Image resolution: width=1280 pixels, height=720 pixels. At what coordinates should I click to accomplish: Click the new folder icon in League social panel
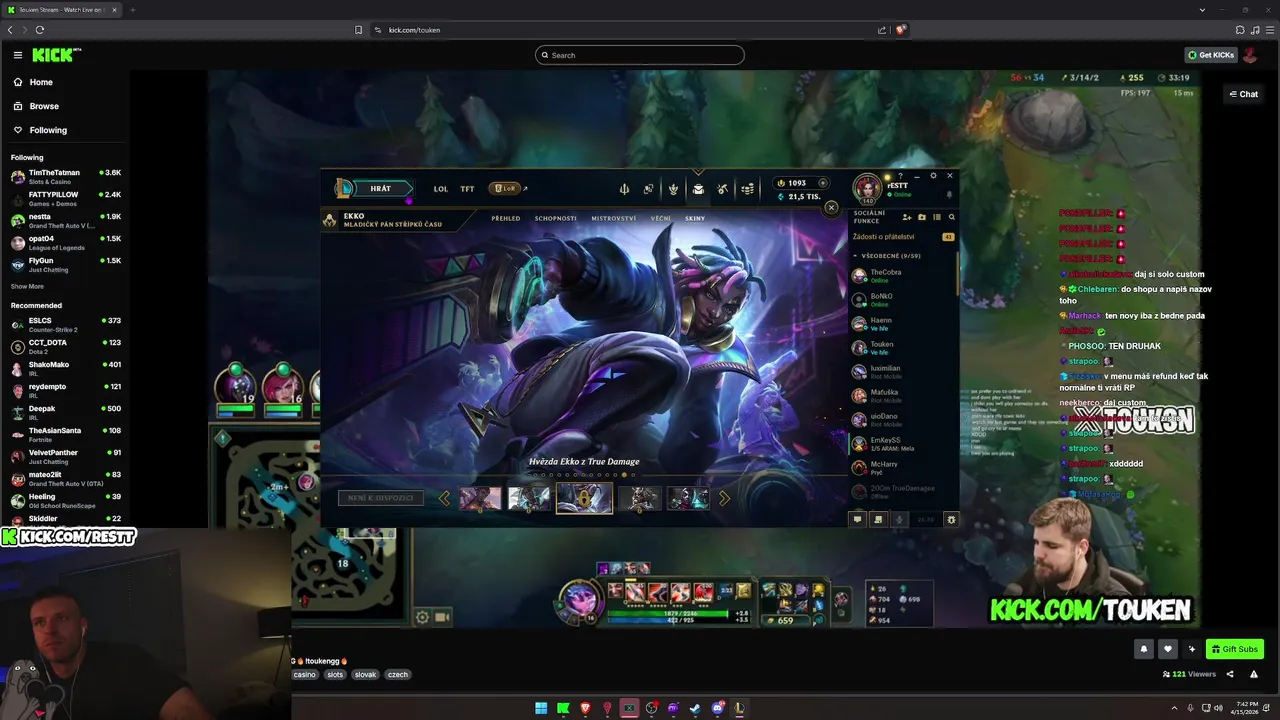click(922, 217)
